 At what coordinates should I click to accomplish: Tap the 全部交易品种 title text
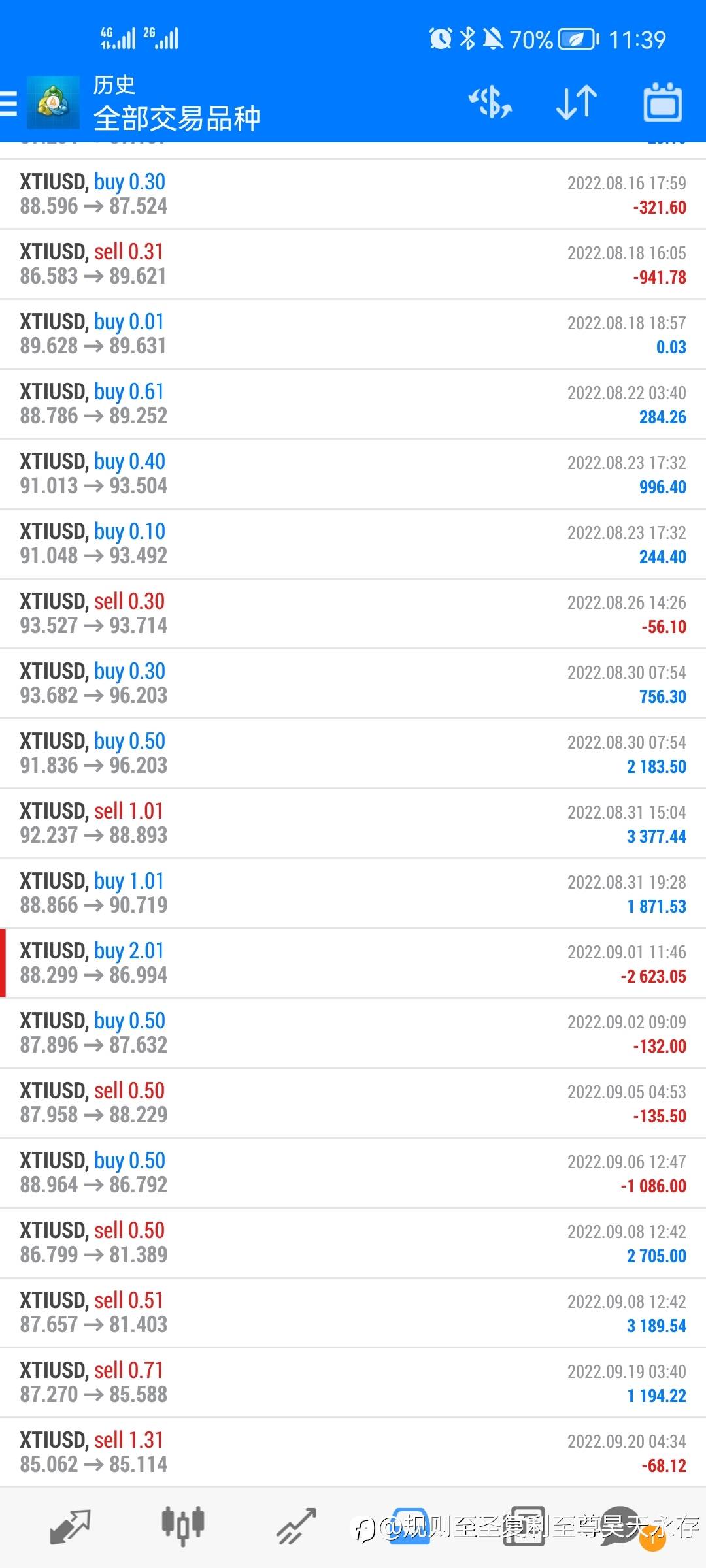pyautogui.click(x=177, y=118)
